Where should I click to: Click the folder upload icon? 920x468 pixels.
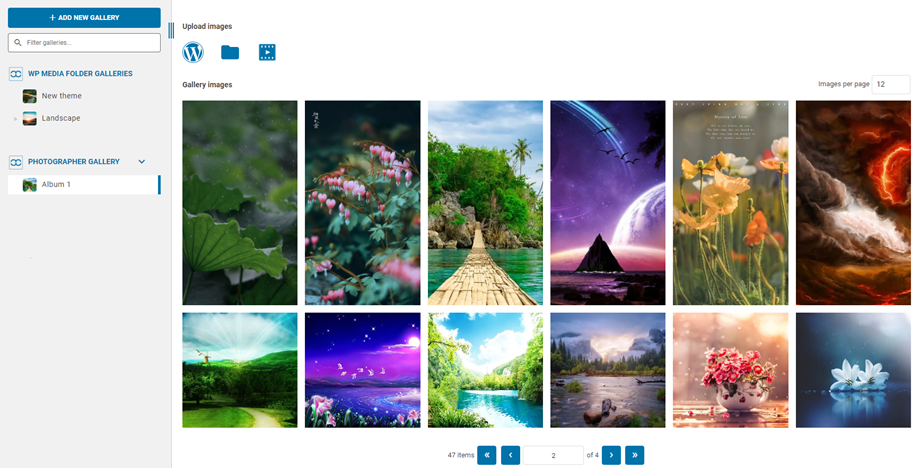[230, 52]
